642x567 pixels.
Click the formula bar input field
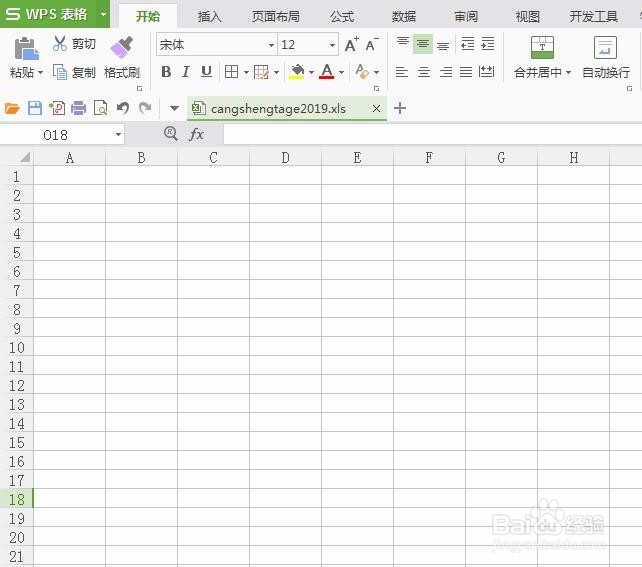click(432, 135)
